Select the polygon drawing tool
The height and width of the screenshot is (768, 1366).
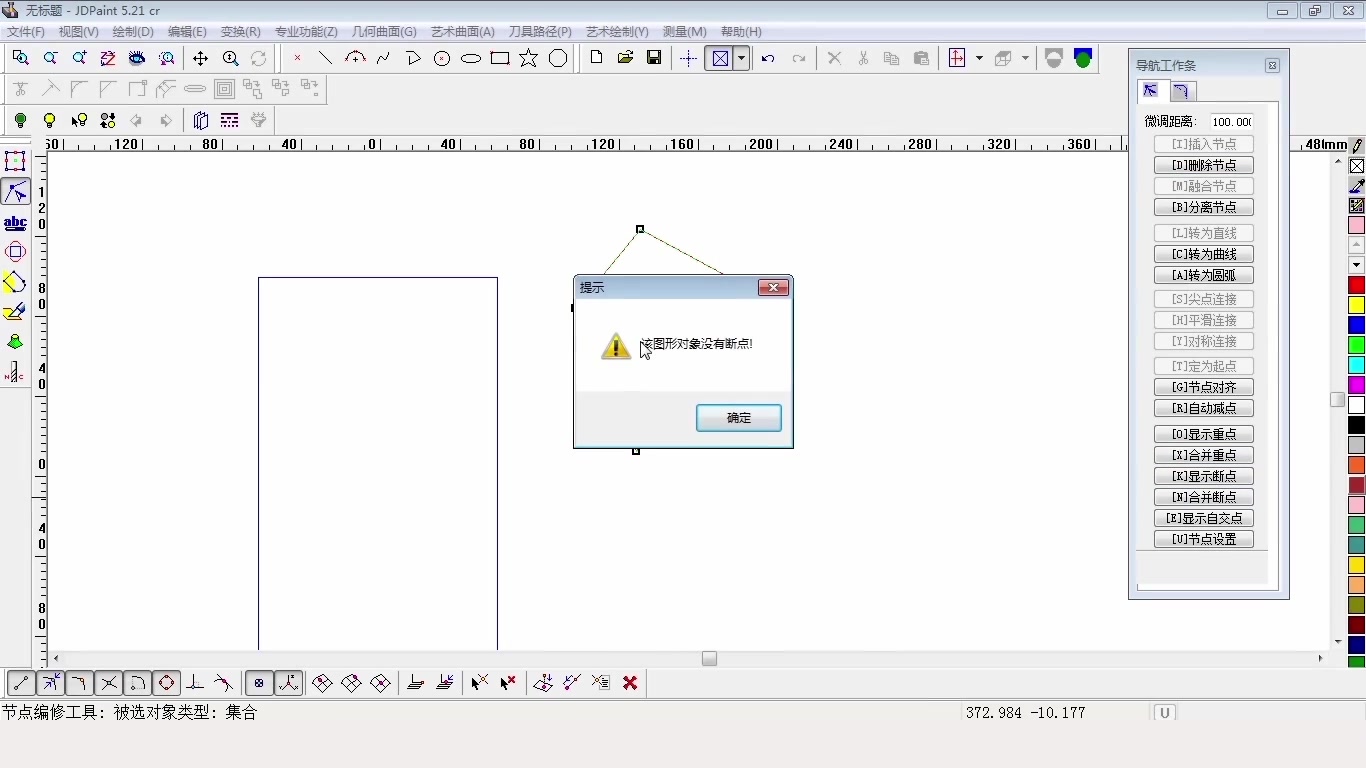pyautogui.click(x=558, y=58)
